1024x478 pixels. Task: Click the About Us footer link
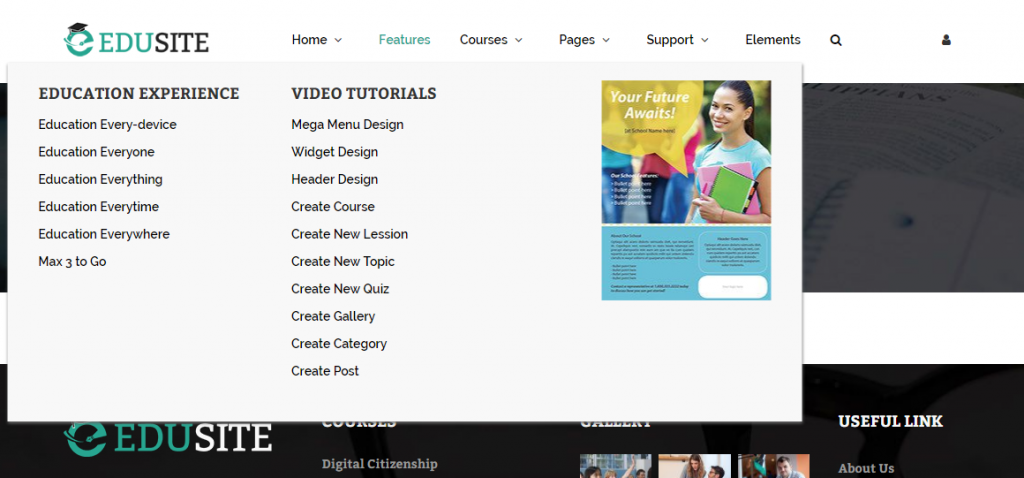click(866, 468)
